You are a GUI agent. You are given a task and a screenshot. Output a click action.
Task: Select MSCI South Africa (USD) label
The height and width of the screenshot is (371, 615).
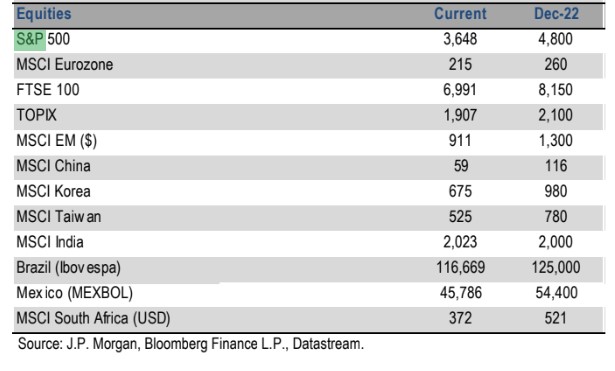(x=93, y=318)
